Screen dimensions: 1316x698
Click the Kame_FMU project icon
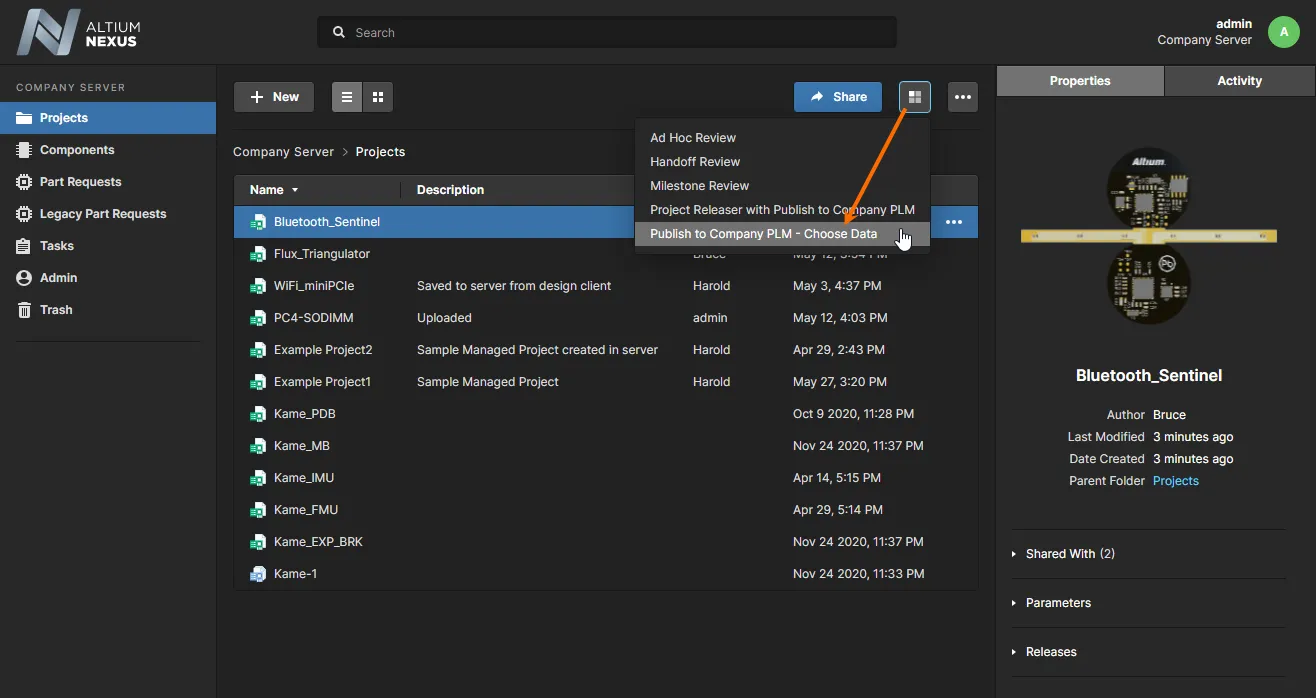[x=258, y=510]
